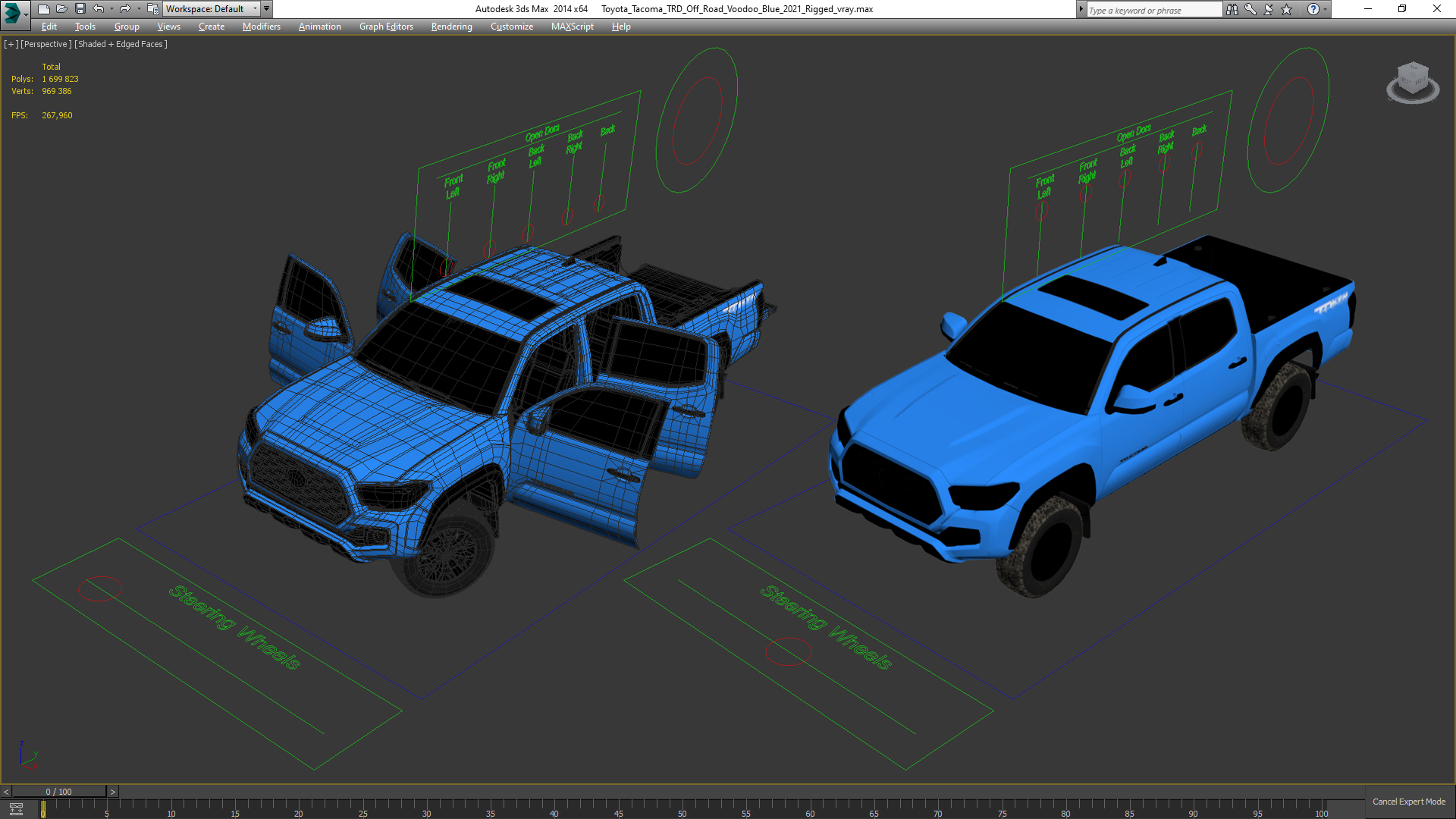This screenshot has height=819, width=1456.
Task: Open the Help menu
Action: [x=621, y=27]
